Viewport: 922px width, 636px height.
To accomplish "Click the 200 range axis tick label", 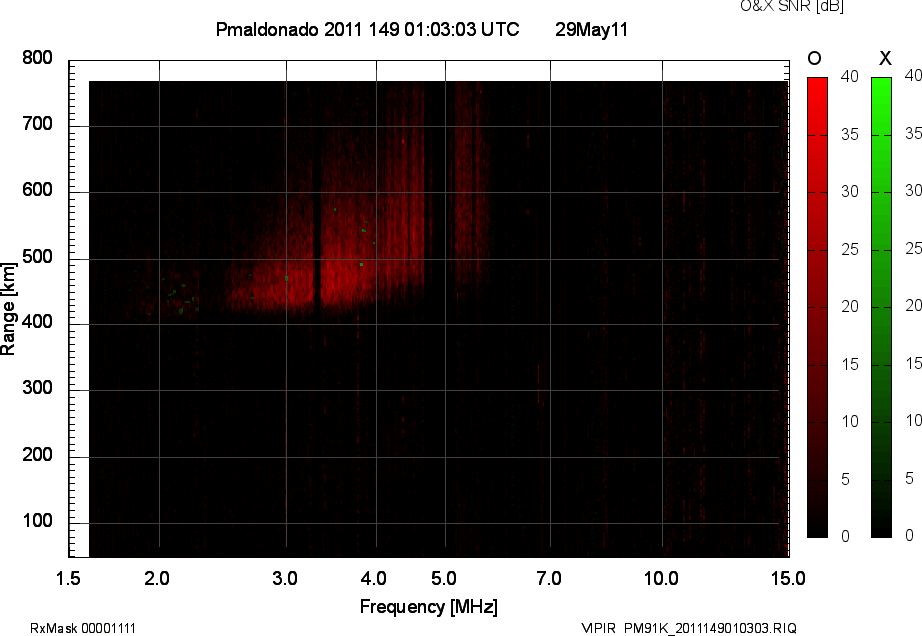I will 38,454.
